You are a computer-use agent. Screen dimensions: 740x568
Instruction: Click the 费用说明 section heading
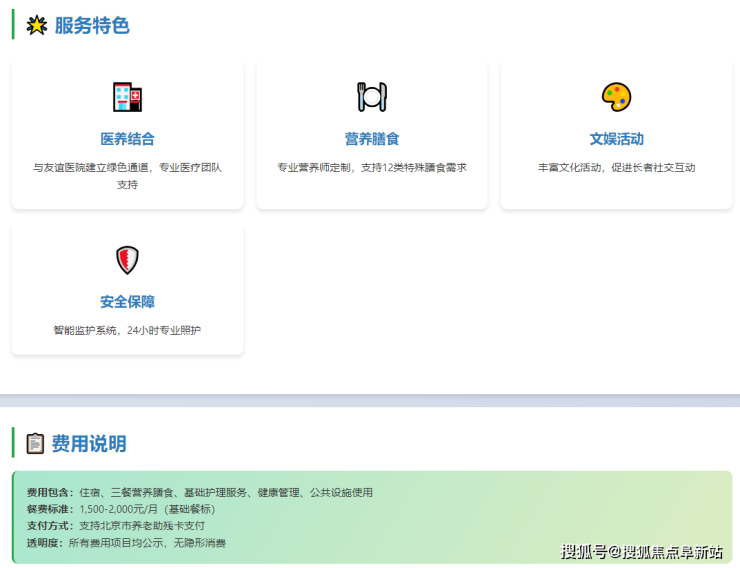pos(89,444)
